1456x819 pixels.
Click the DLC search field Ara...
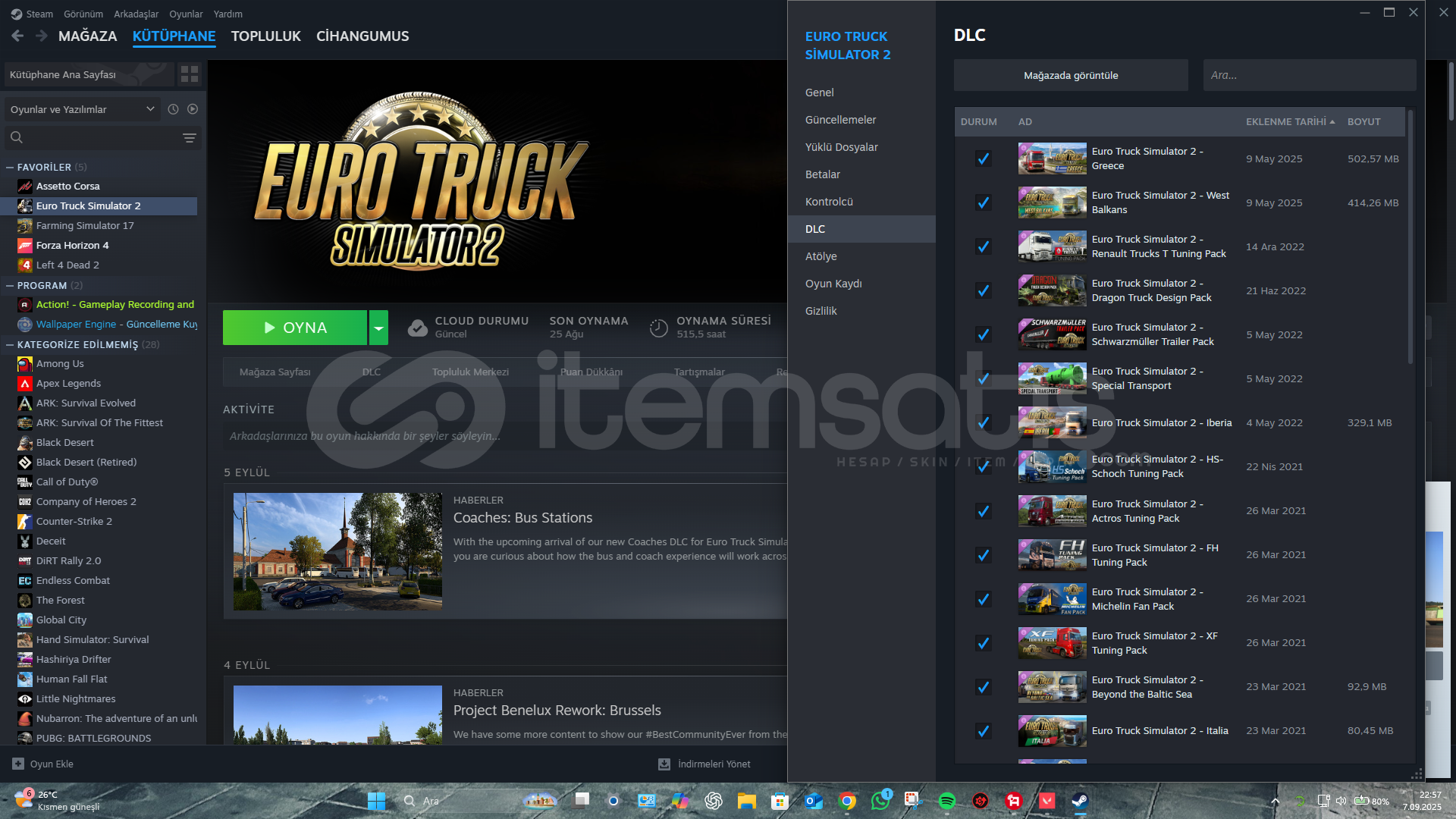coord(1310,75)
